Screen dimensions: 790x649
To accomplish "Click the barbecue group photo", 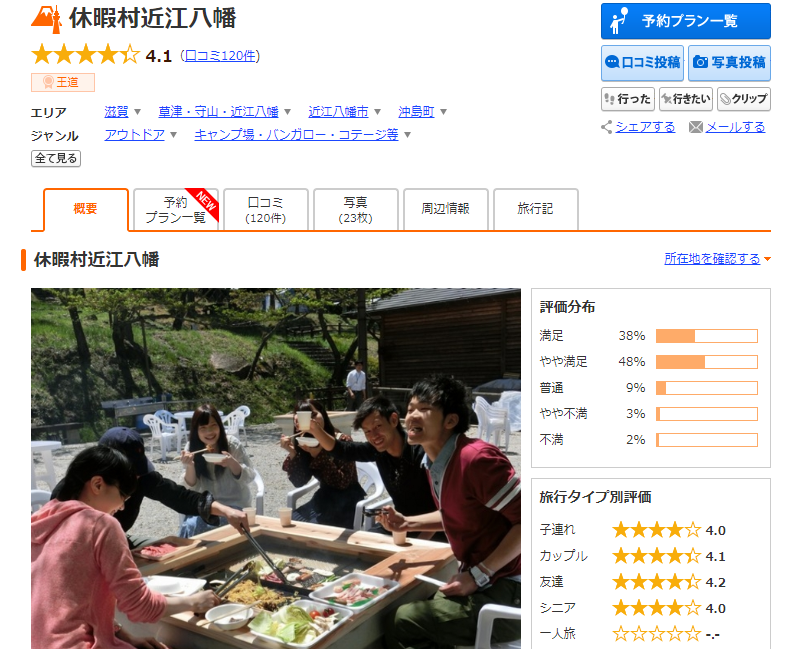I will pos(275,468).
